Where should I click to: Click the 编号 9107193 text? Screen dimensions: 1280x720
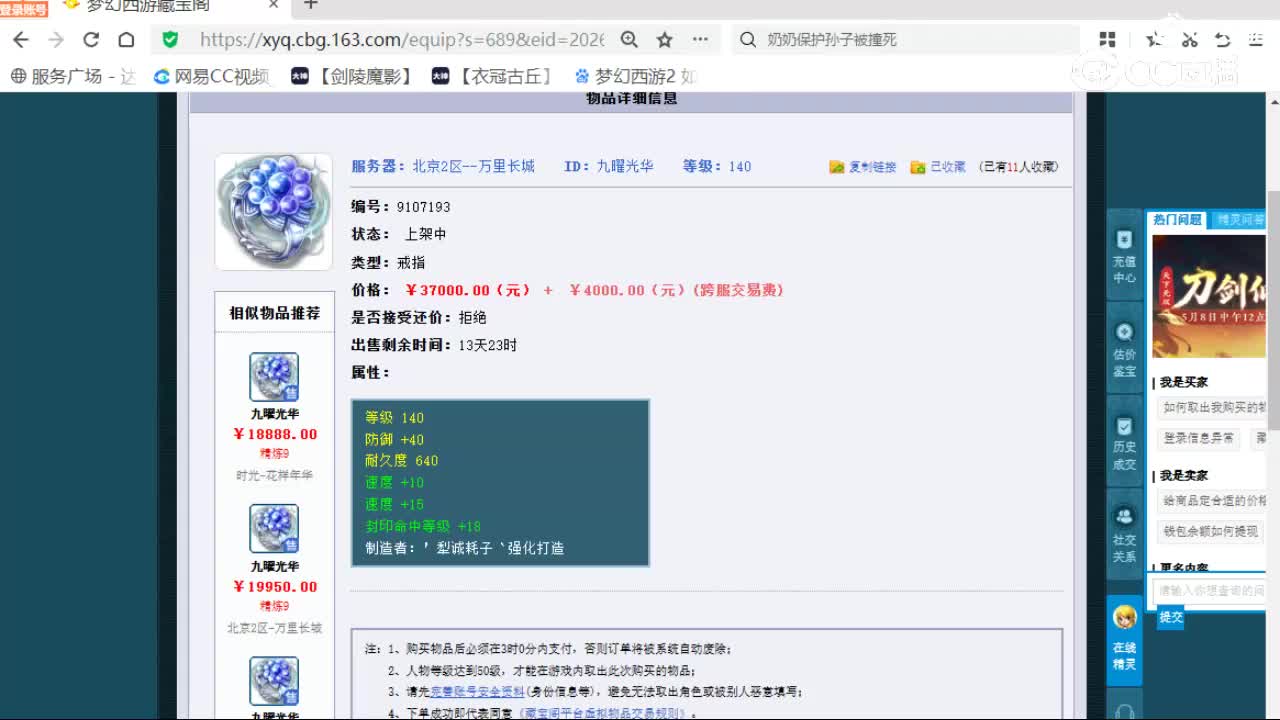coord(401,207)
